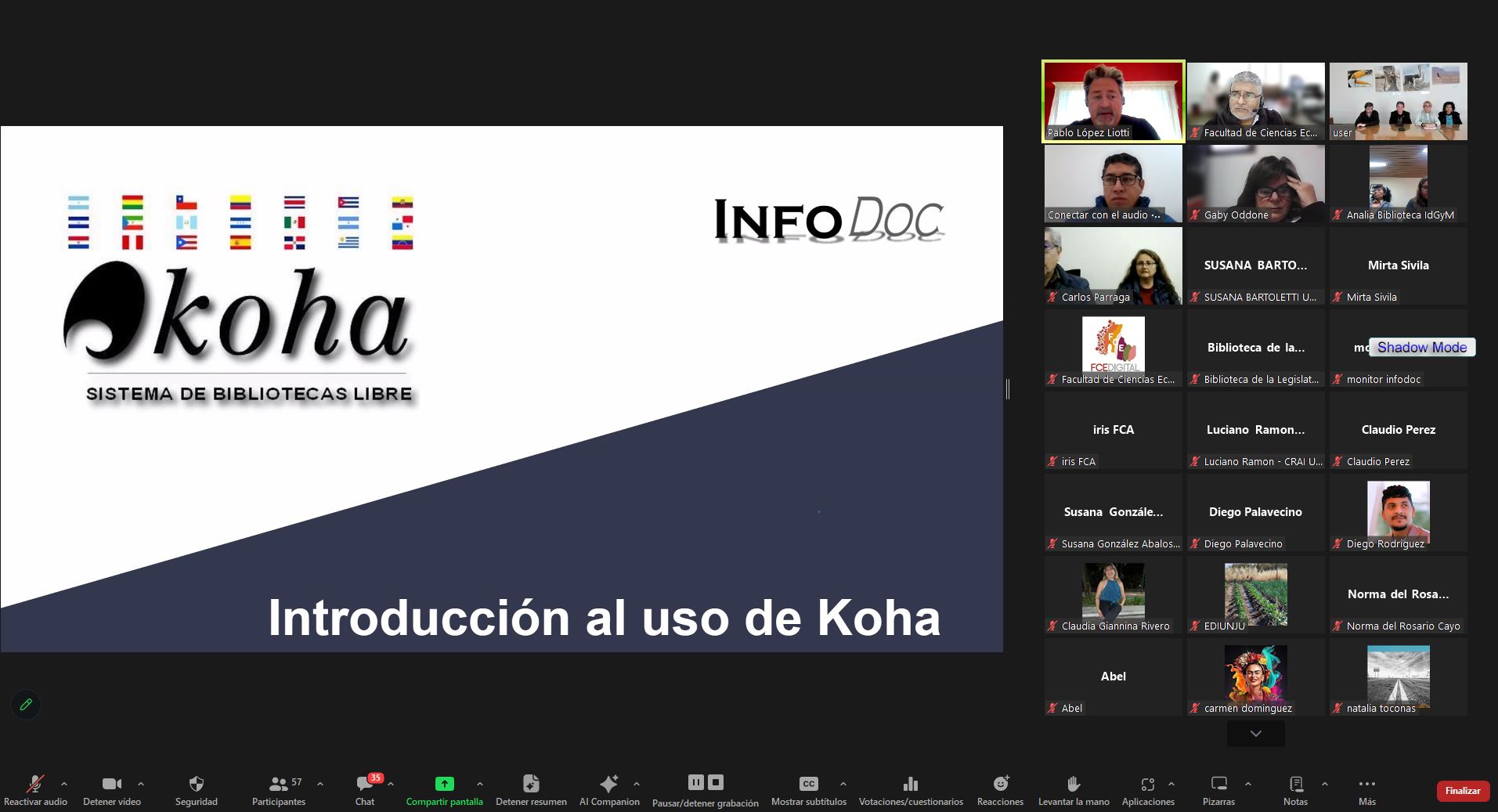
Task: Open the Participantes panel icon
Action: click(278, 784)
